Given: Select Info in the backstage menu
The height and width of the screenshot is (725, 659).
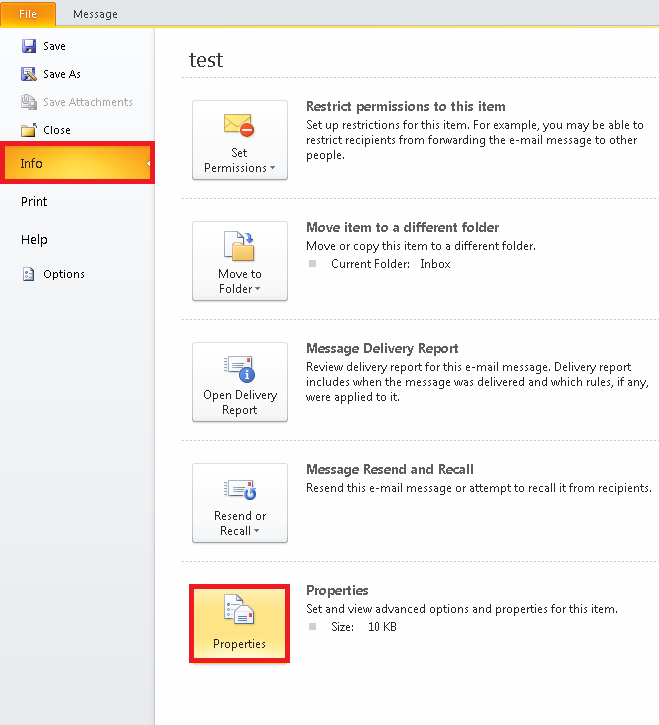Looking at the screenshot, I should (x=77, y=163).
